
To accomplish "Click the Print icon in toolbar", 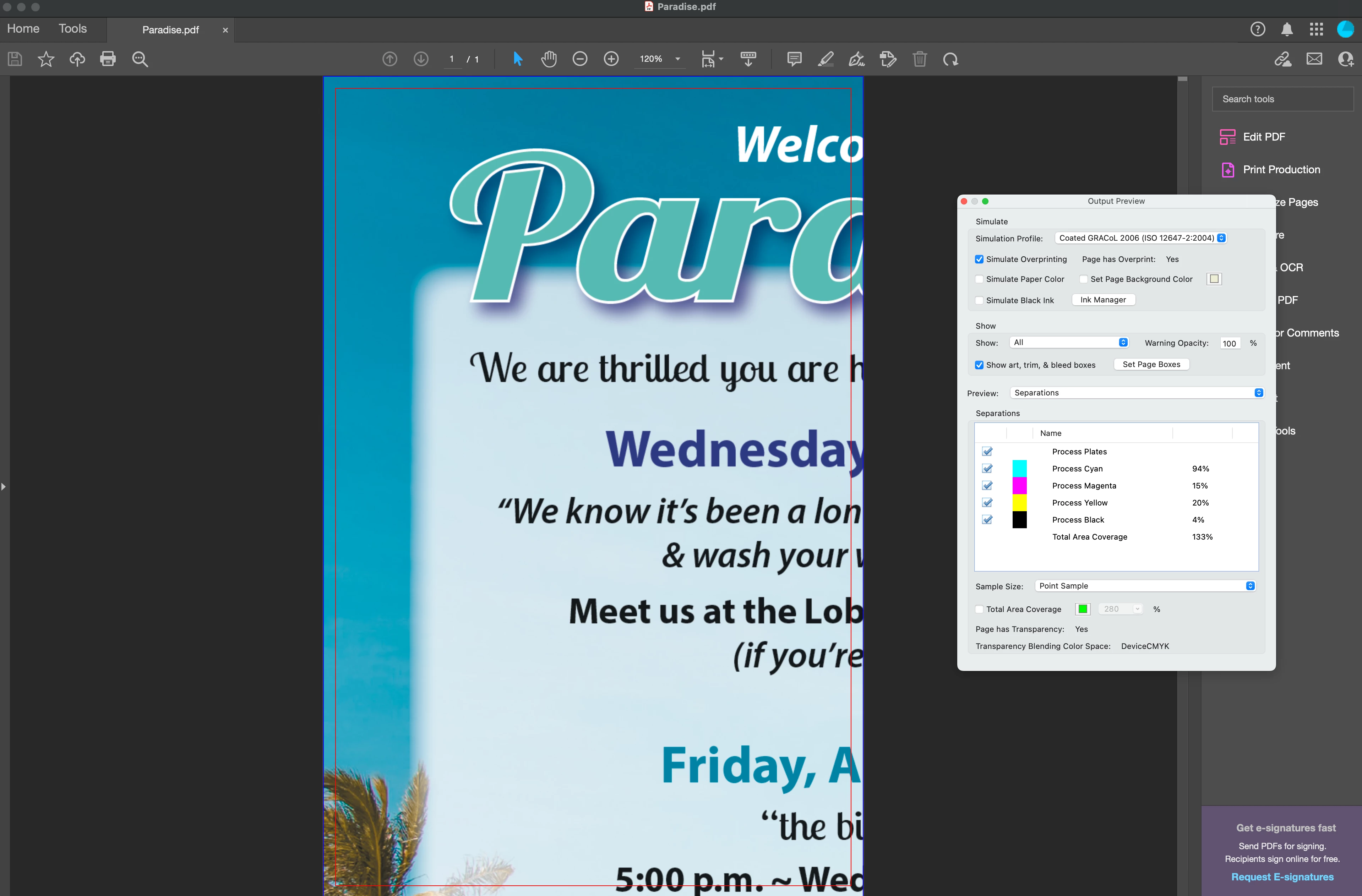I will (x=108, y=59).
